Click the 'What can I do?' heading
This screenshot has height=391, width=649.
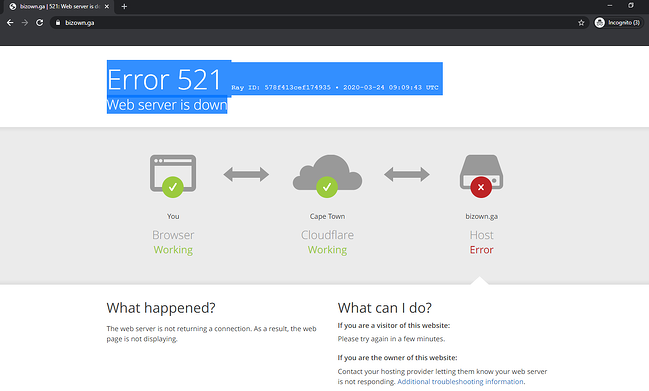[385, 308]
